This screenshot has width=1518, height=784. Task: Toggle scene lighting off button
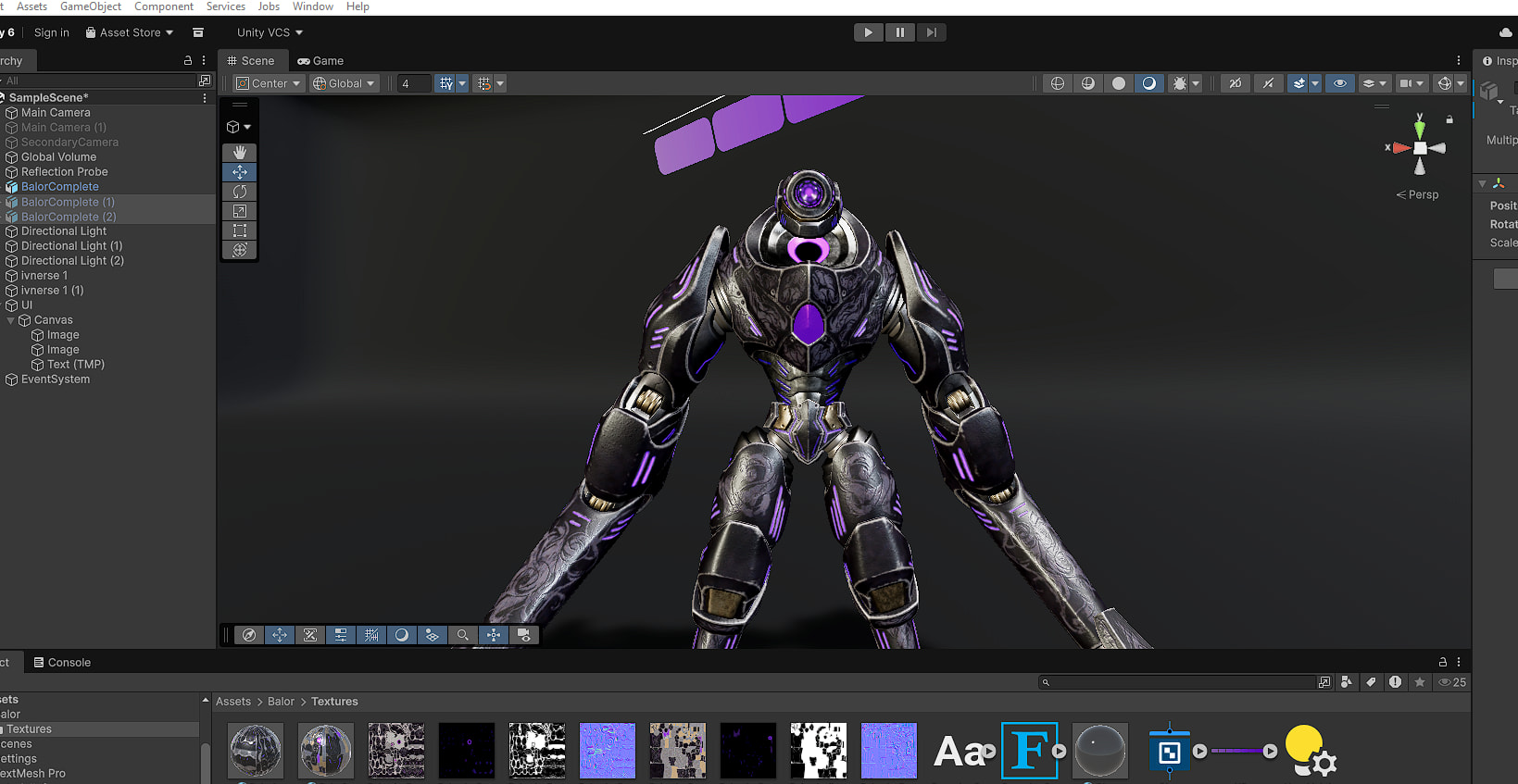1268,83
